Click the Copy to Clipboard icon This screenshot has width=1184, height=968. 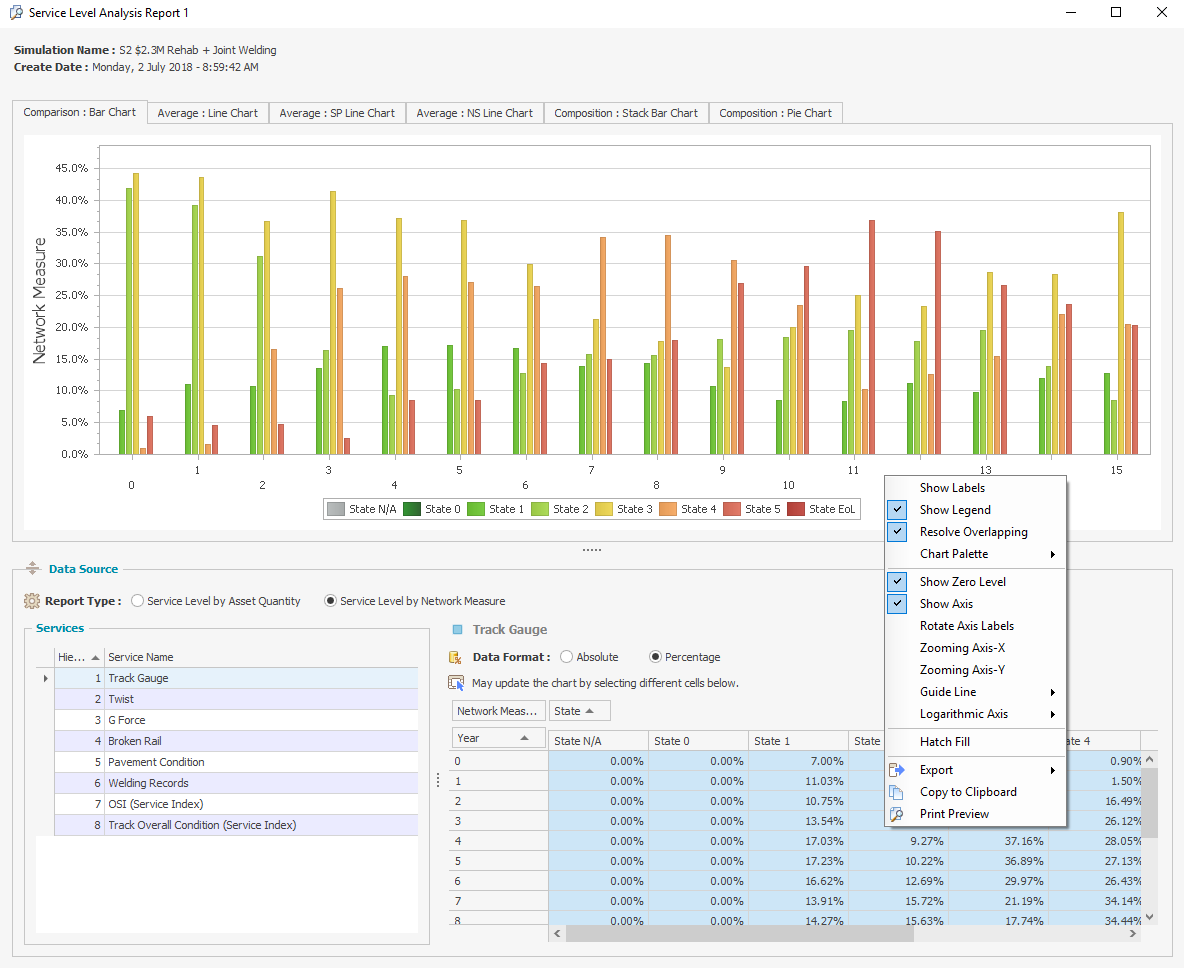(x=898, y=792)
